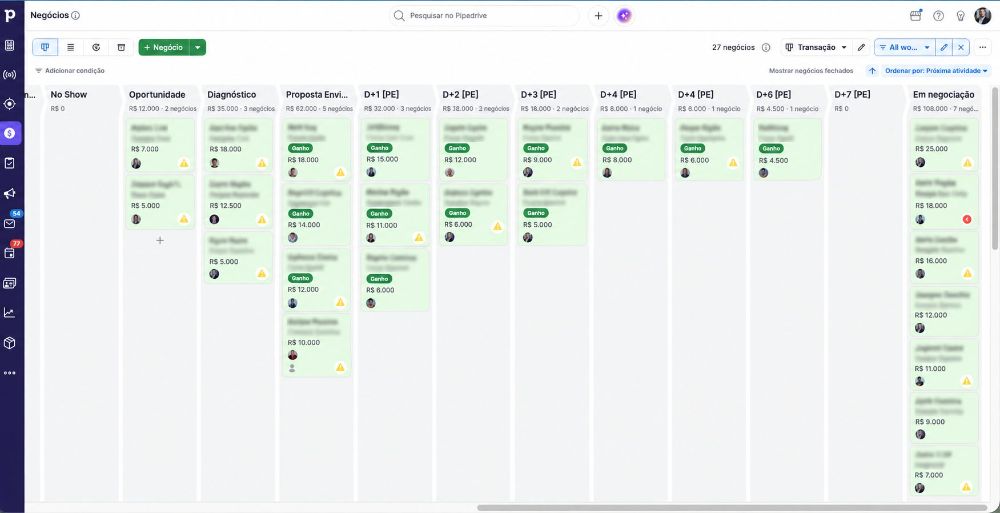
Task: Open the Transação pipeline dropdown
Action: tap(816, 47)
